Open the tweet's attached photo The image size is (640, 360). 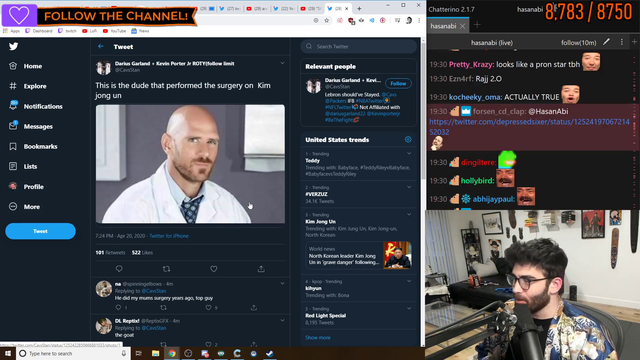190,164
